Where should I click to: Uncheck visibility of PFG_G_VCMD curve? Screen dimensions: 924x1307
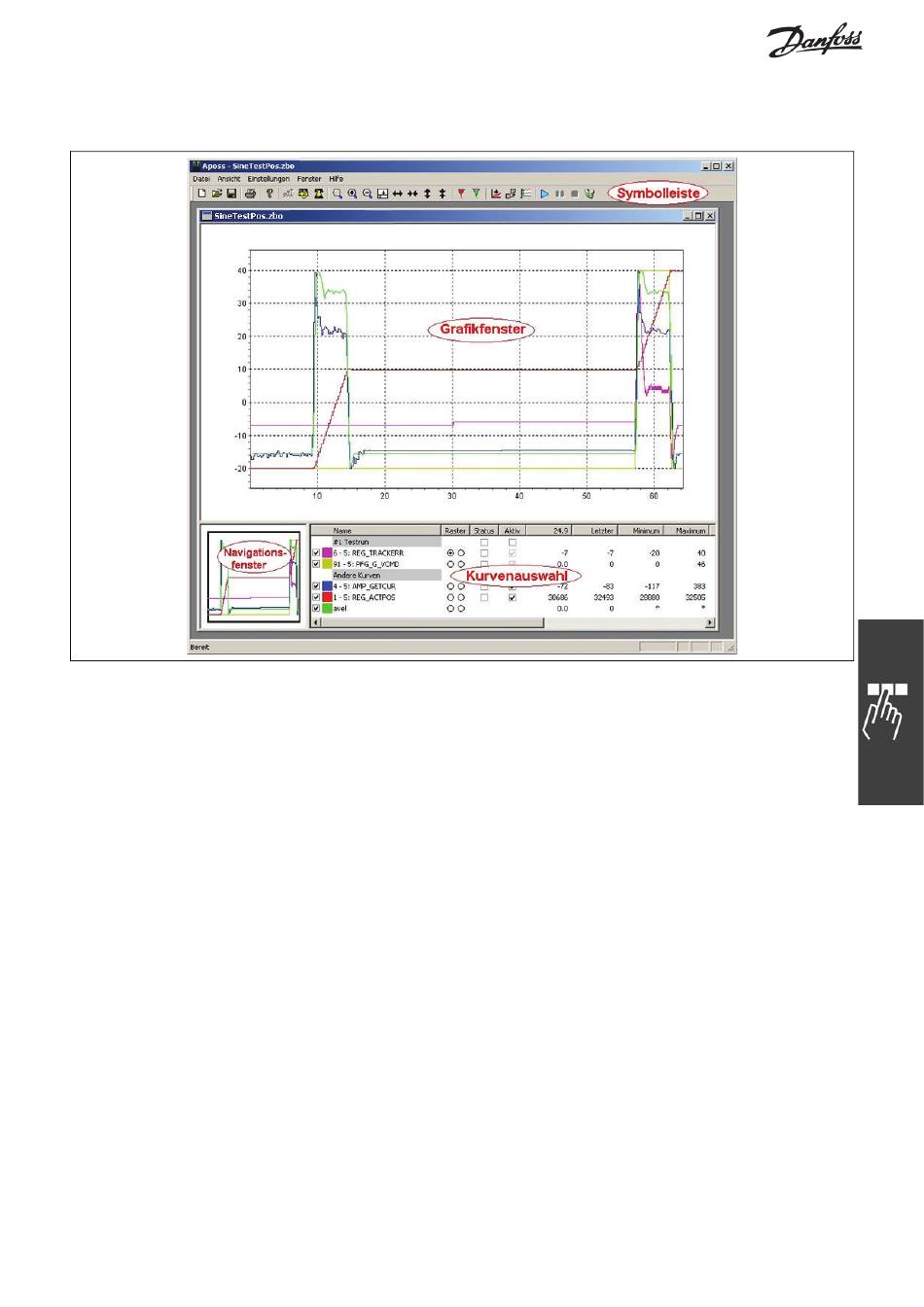coord(316,564)
